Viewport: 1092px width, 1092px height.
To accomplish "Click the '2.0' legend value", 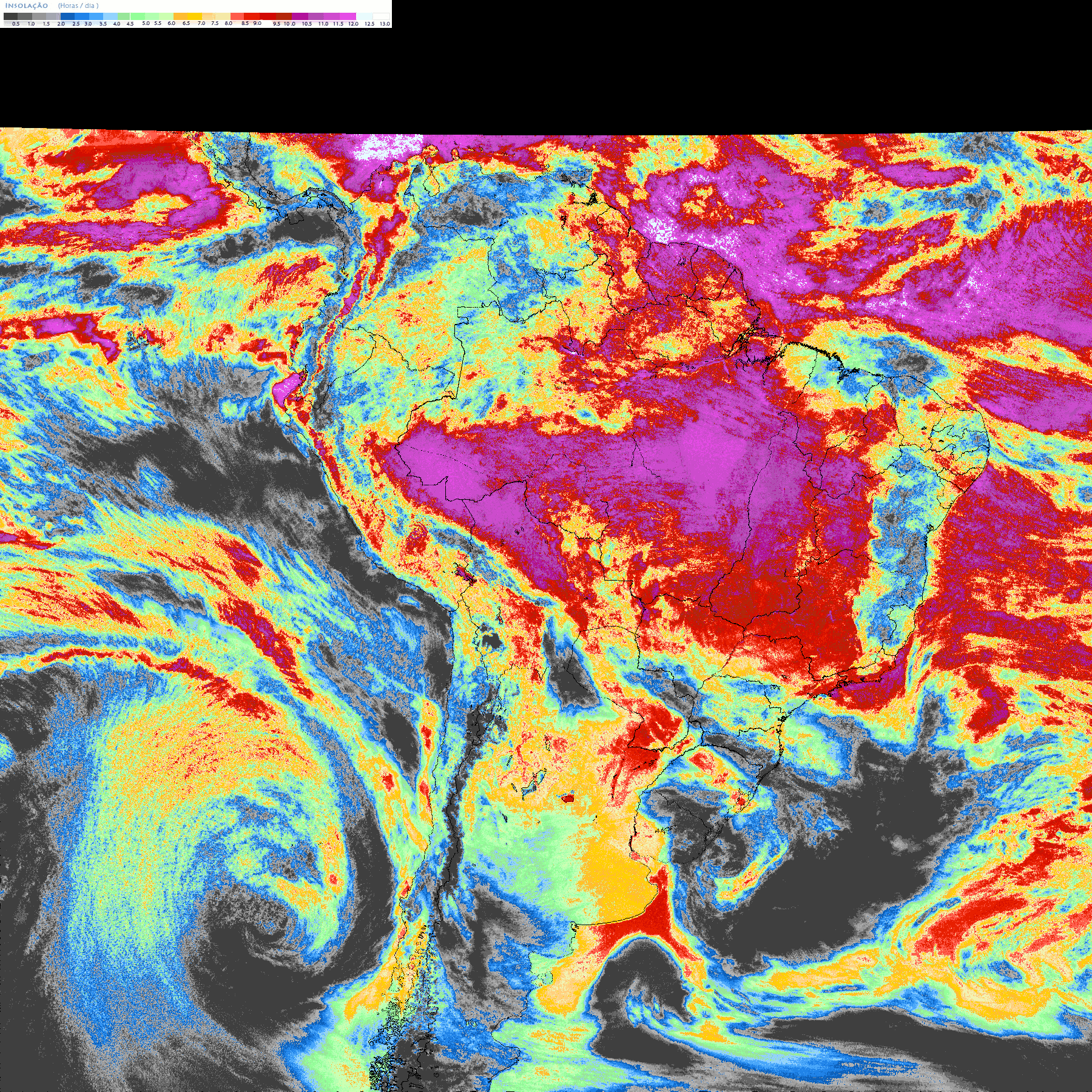I will (x=61, y=24).
